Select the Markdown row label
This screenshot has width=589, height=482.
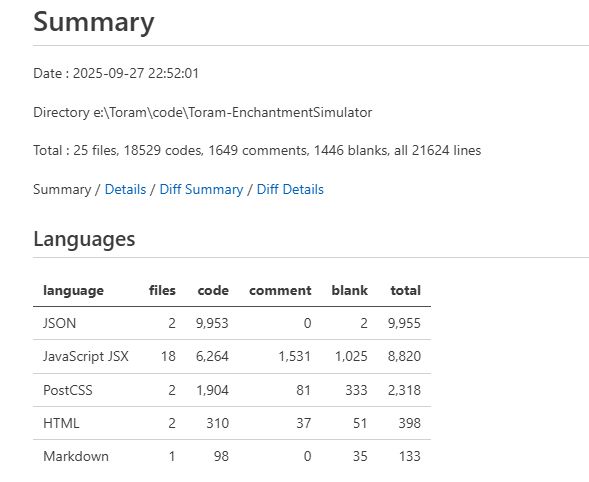pyautogui.click(x=76, y=456)
